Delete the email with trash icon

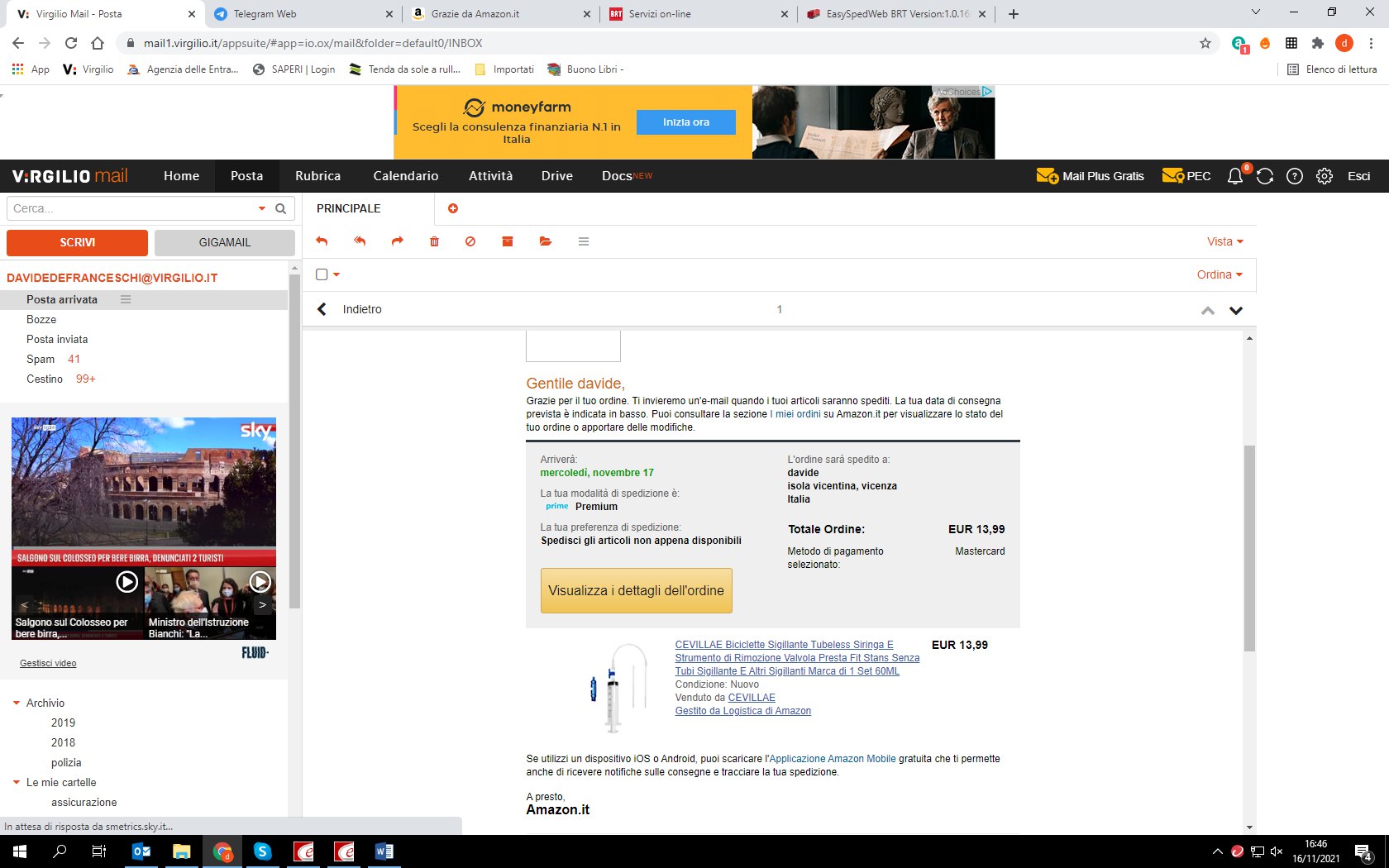[x=434, y=241]
